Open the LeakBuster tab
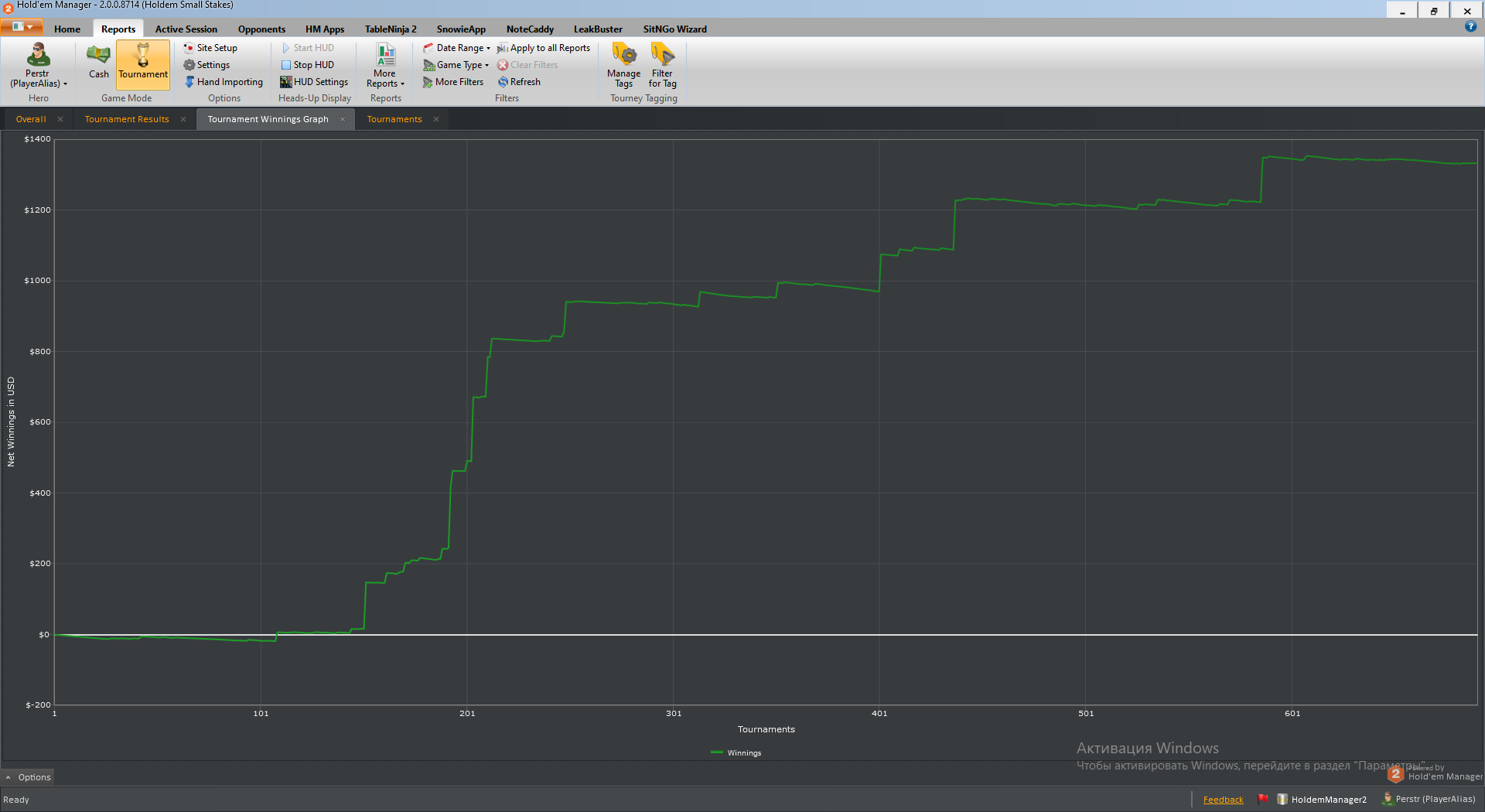This screenshot has width=1485, height=812. pos(598,29)
